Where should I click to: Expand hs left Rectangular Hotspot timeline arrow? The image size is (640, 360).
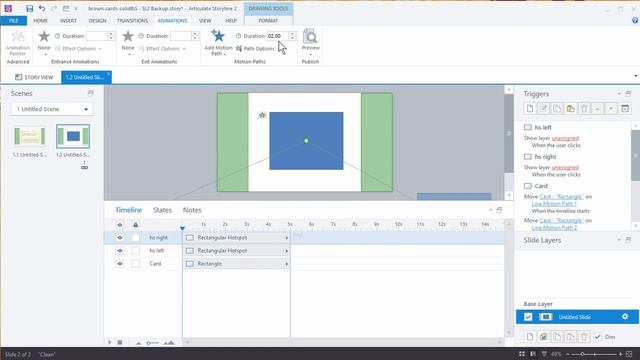coord(287,251)
